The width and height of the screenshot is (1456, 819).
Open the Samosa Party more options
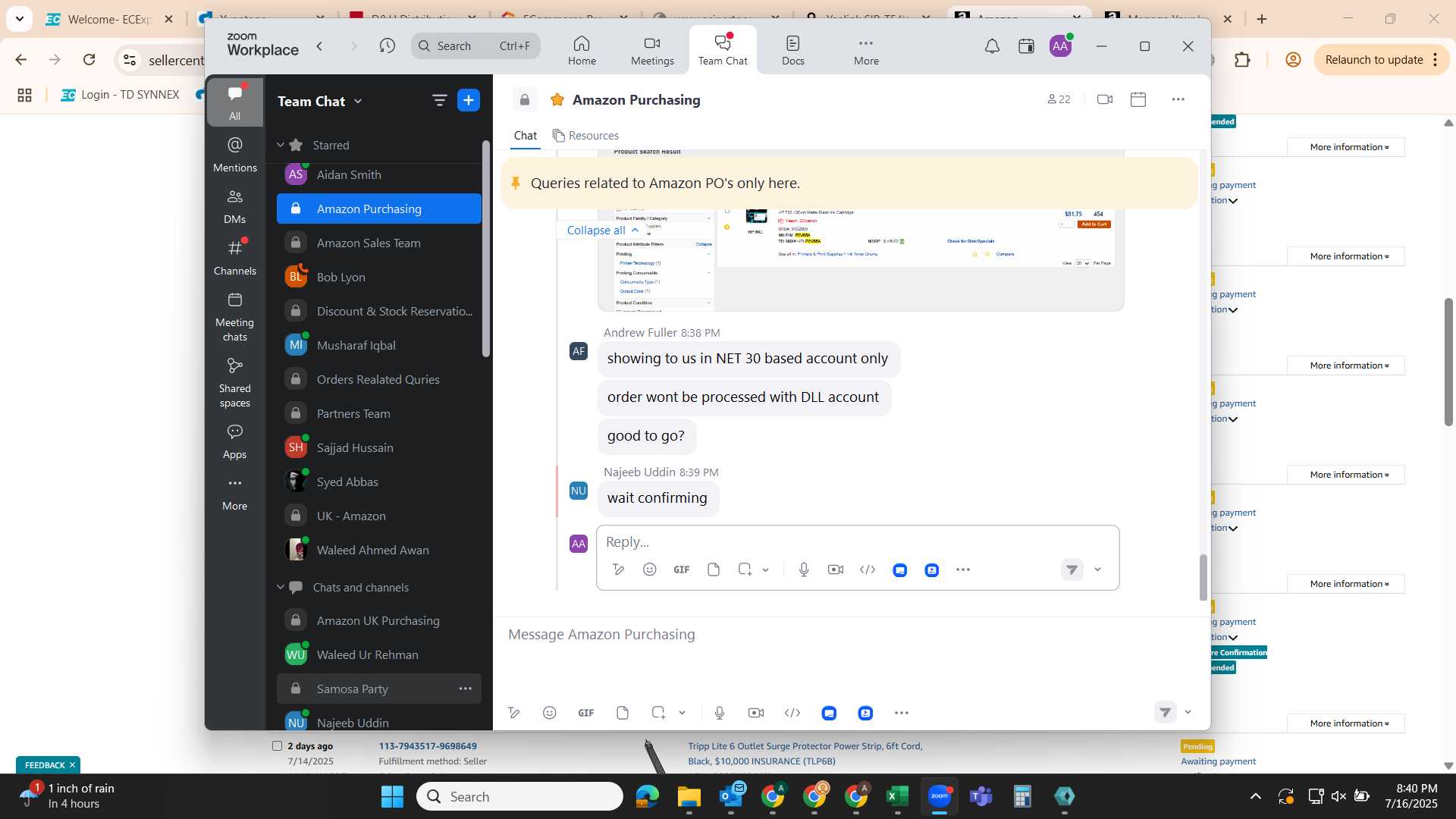point(466,689)
